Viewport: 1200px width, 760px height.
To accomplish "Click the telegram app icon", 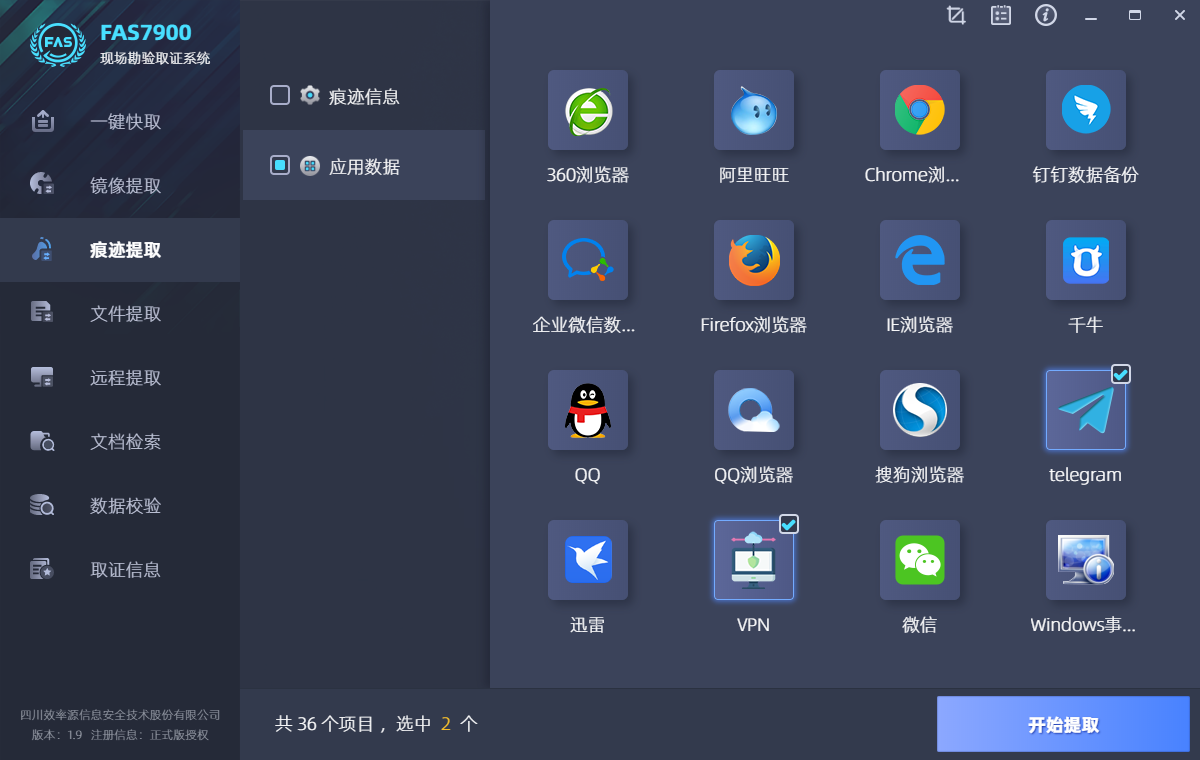I will [1086, 410].
